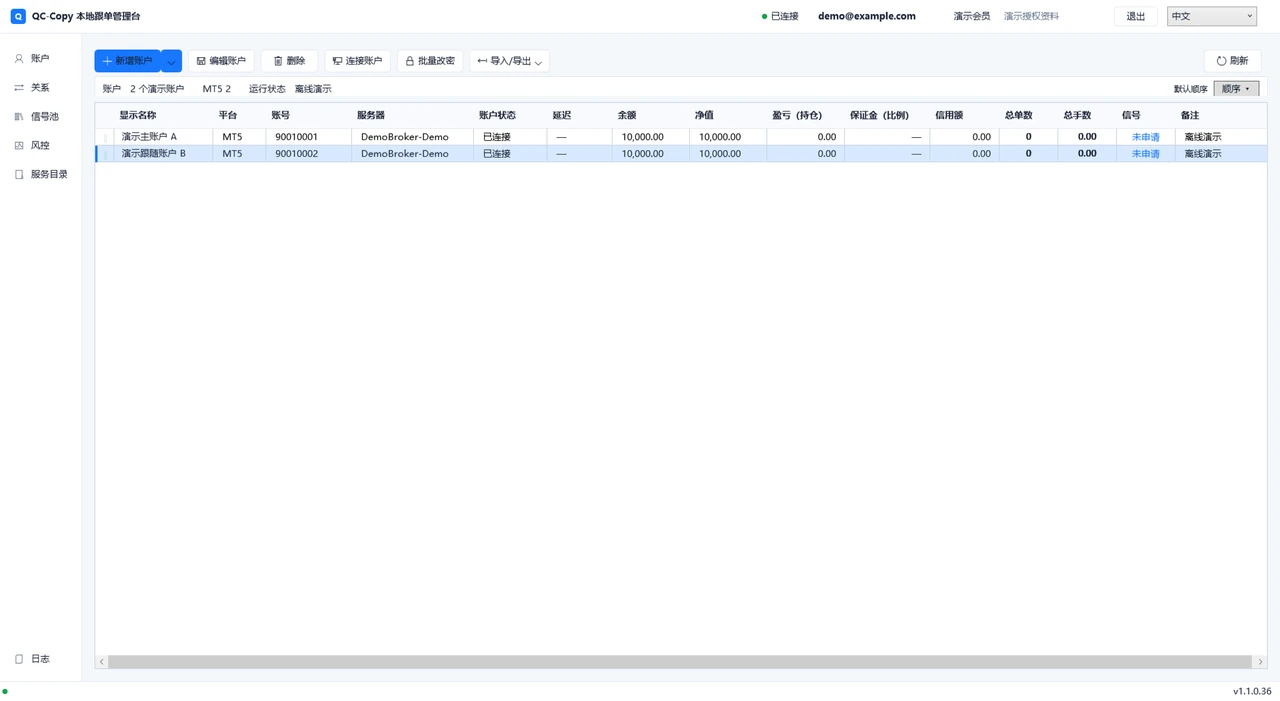The width and height of the screenshot is (1280, 701).
Task: Click the 删除 trash button
Action: 289,61
